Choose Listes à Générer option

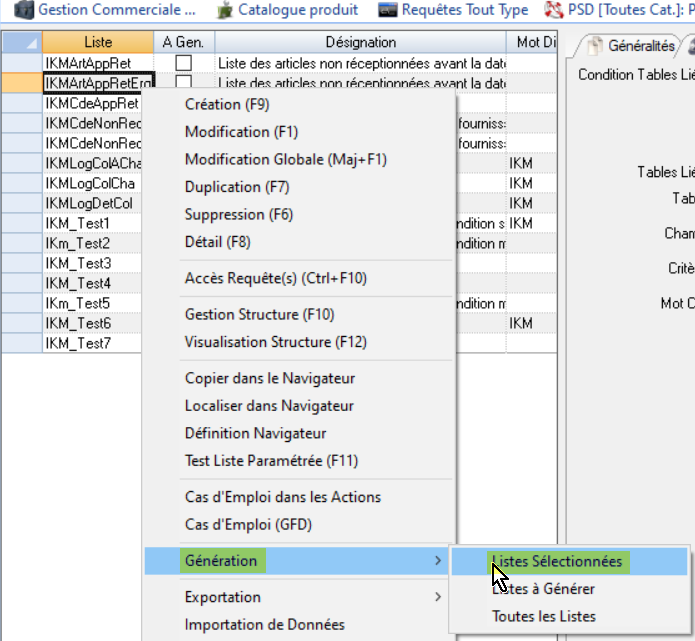click(543, 589)
